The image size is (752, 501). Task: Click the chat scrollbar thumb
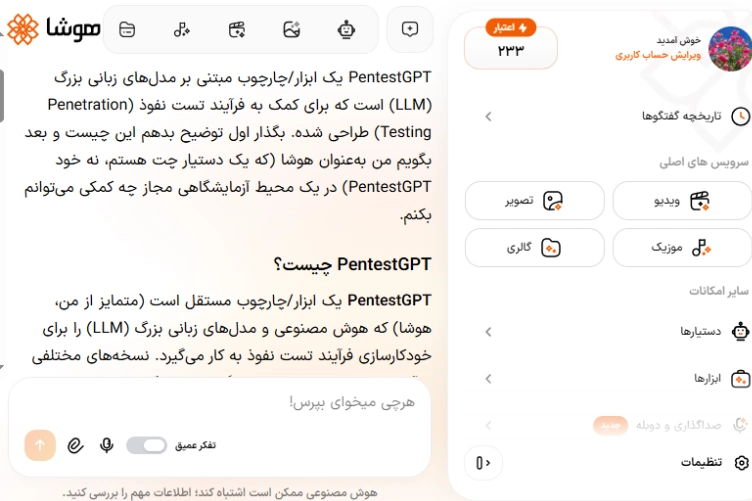1,95
